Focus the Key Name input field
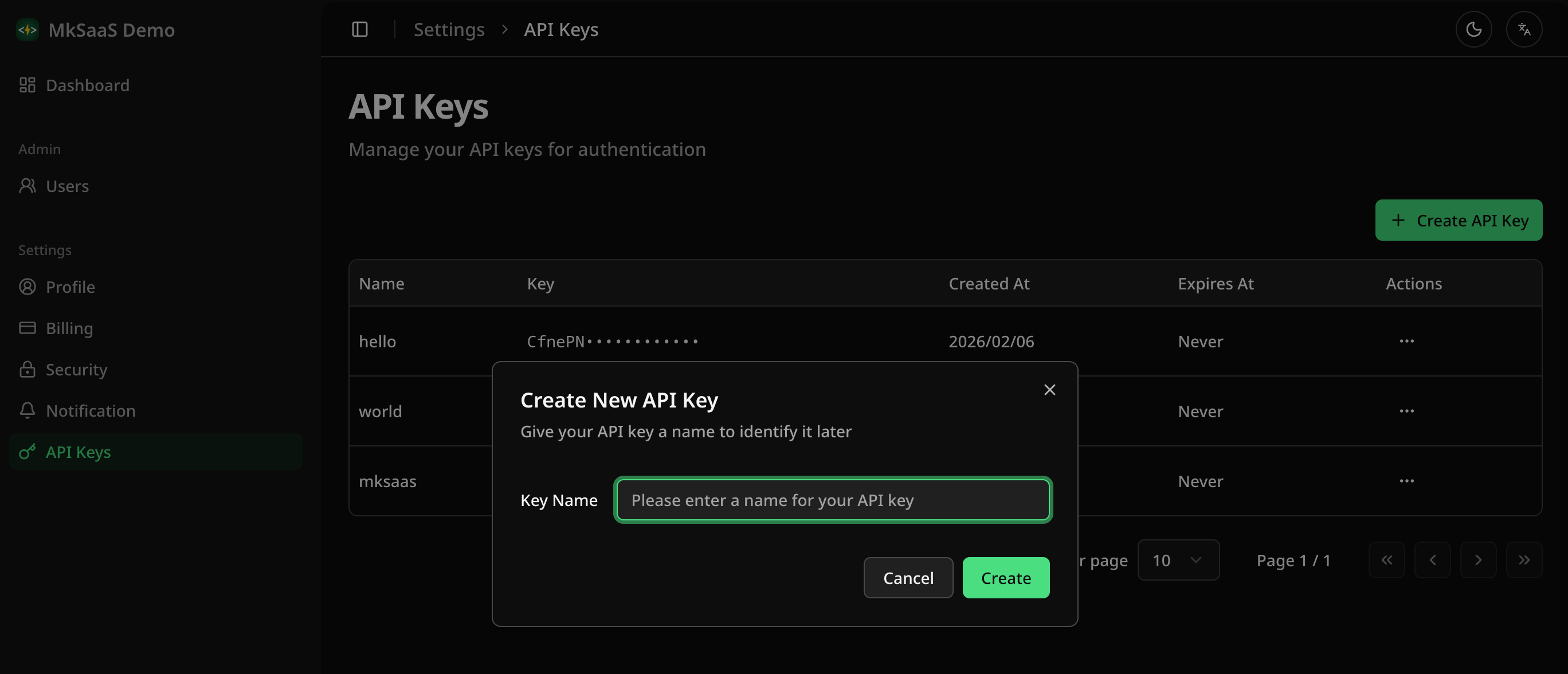The width and height of the screenshot is (1568, 674). pos(833,500)
